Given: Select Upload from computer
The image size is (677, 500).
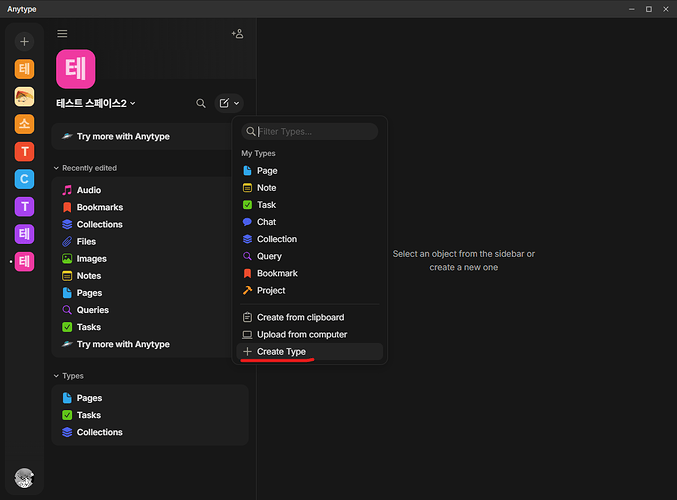Looking at the screenshot, I should click(310, 335).
